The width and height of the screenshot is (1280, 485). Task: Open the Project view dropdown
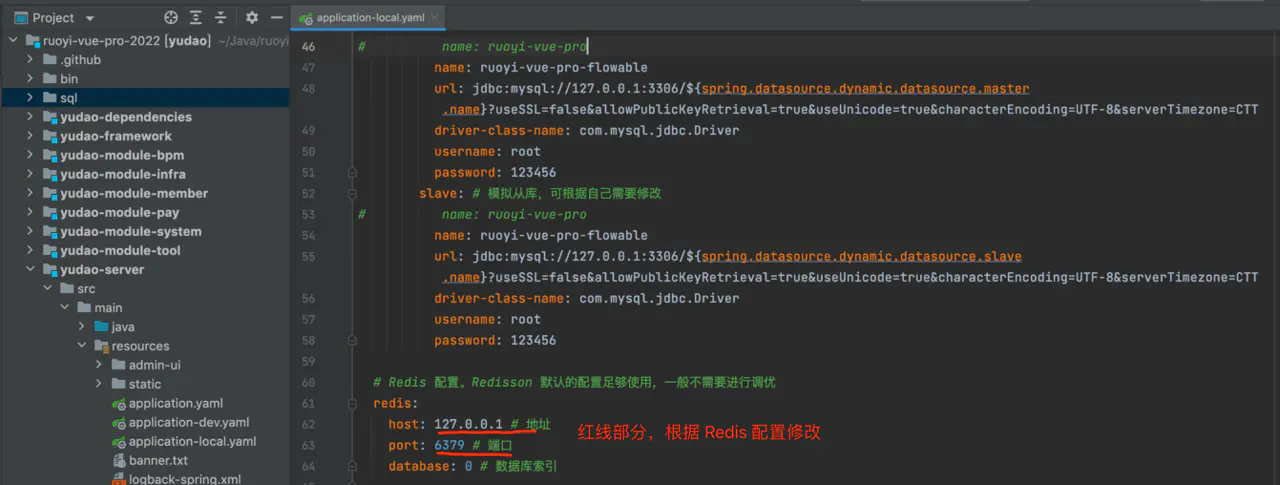point(90,18)
